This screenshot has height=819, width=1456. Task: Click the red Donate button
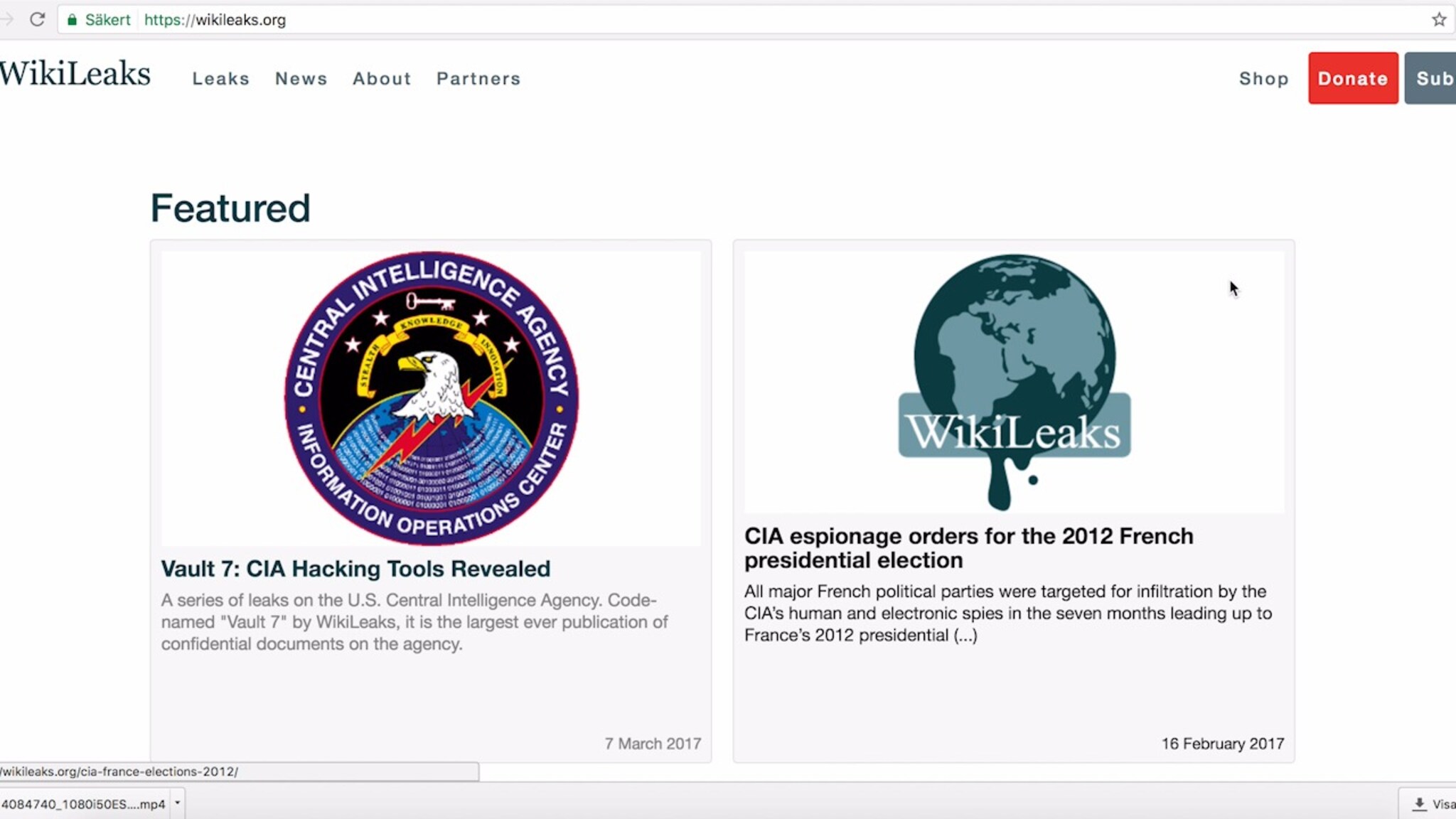[x=1353, y=78]
